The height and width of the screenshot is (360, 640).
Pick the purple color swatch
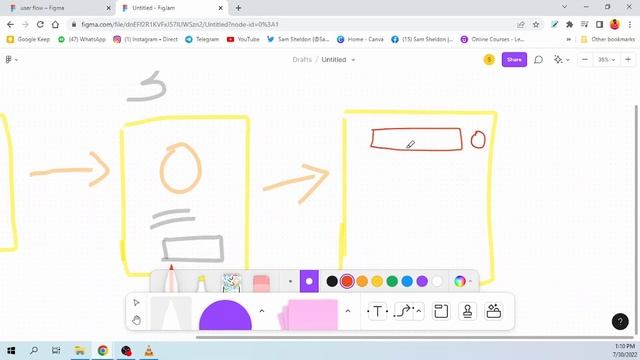click(422, 281)
